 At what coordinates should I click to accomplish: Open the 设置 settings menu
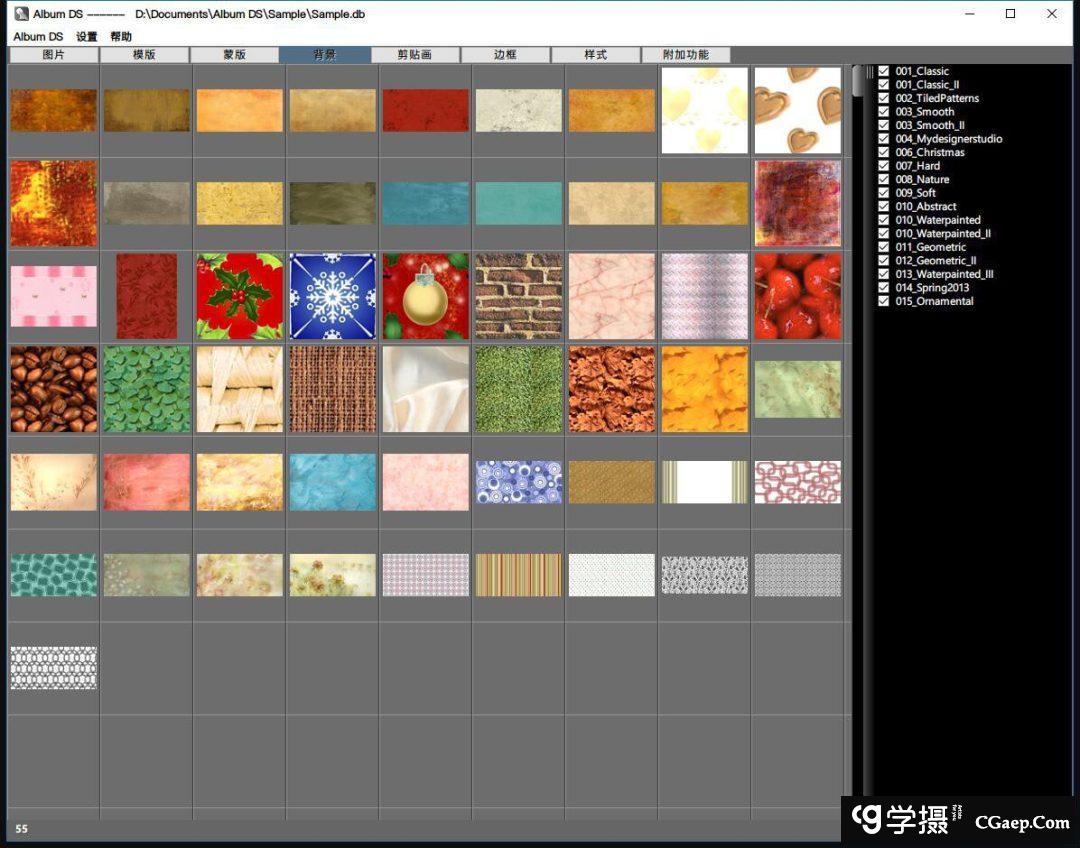tap(87, 37)
